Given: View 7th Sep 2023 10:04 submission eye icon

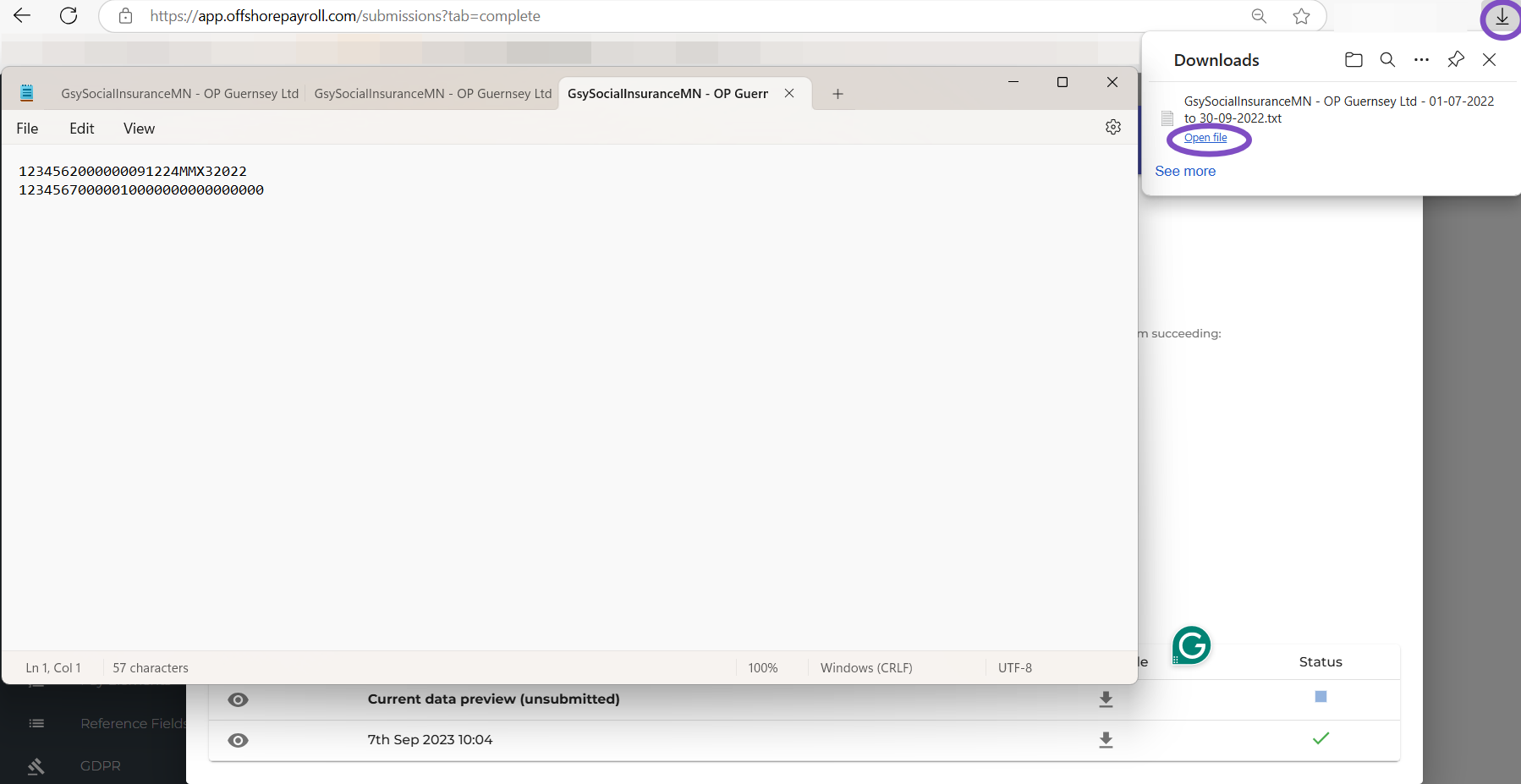Looking at the screenshot, I should coord(239,740).
